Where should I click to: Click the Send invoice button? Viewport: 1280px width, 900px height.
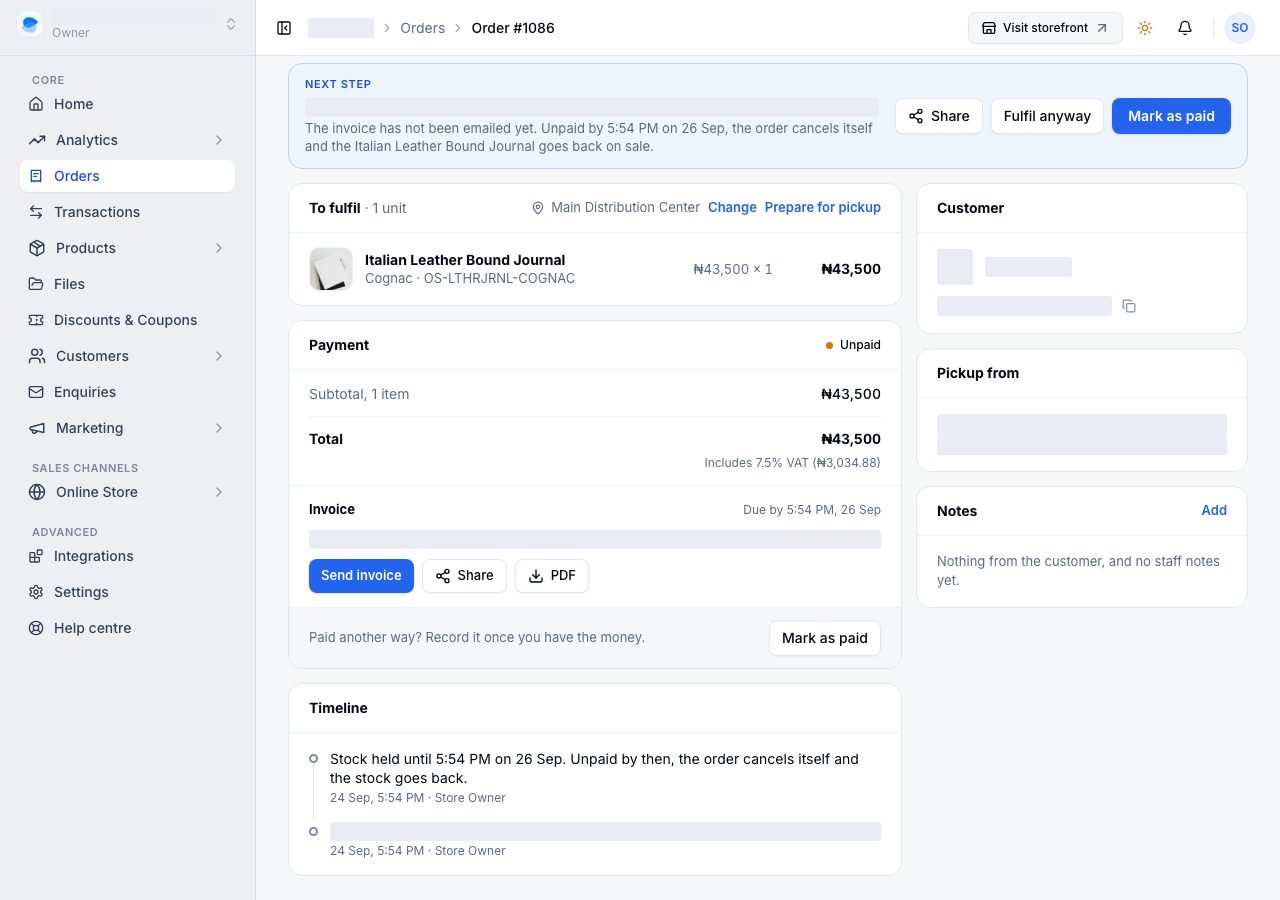[x=361, y=576]
